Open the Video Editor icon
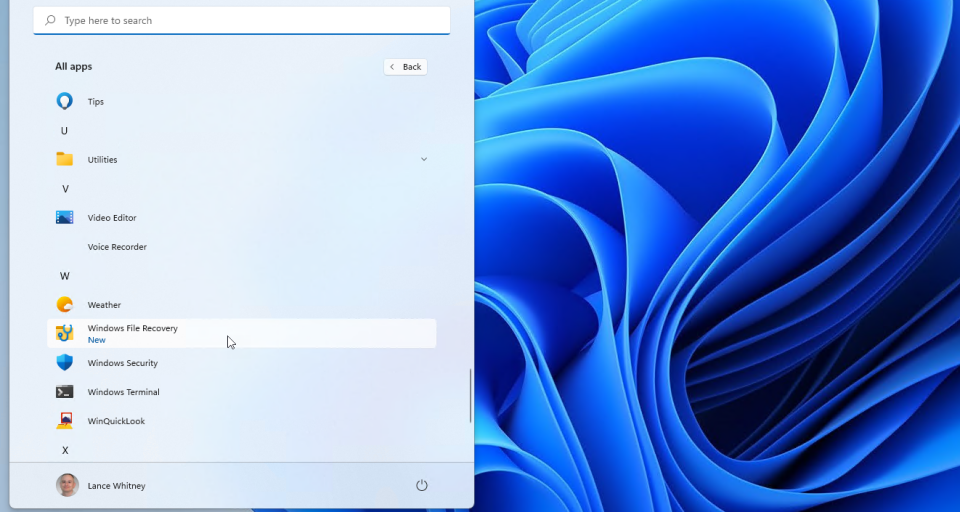 click(x=64, y=217)
